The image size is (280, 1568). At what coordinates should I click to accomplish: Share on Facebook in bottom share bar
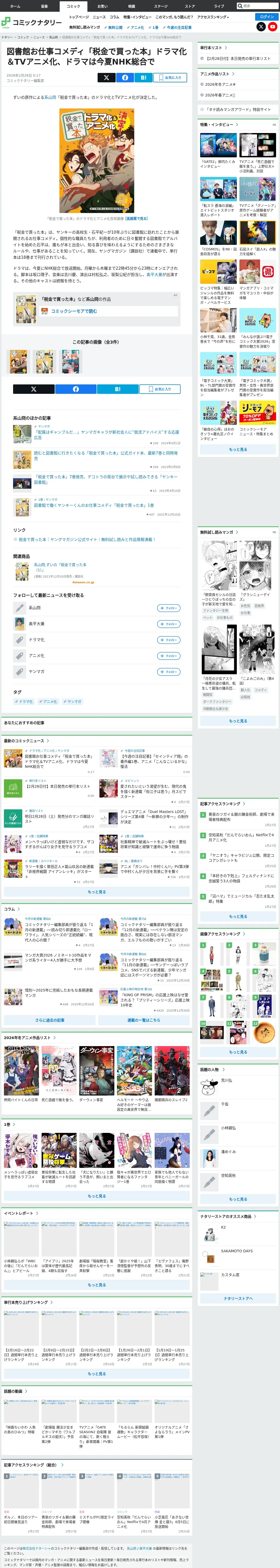[x=76, y=389]
